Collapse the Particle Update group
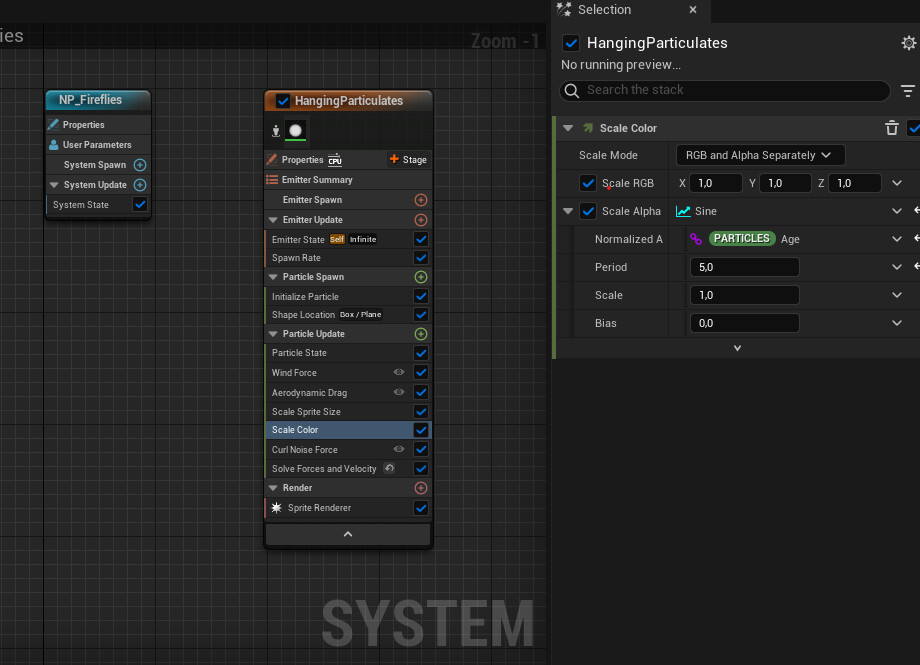This screenshot has width=920, height=665. tap(273, 334)
